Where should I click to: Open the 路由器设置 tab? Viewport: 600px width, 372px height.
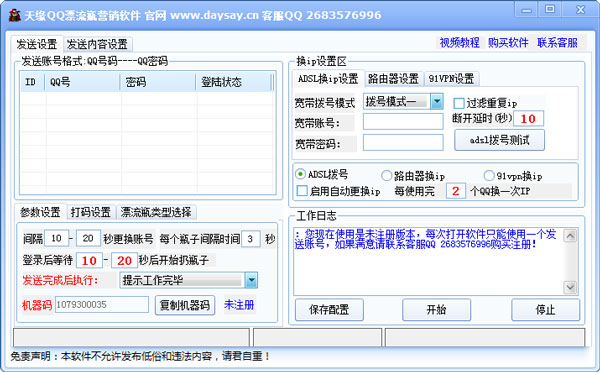click(393, 79)
